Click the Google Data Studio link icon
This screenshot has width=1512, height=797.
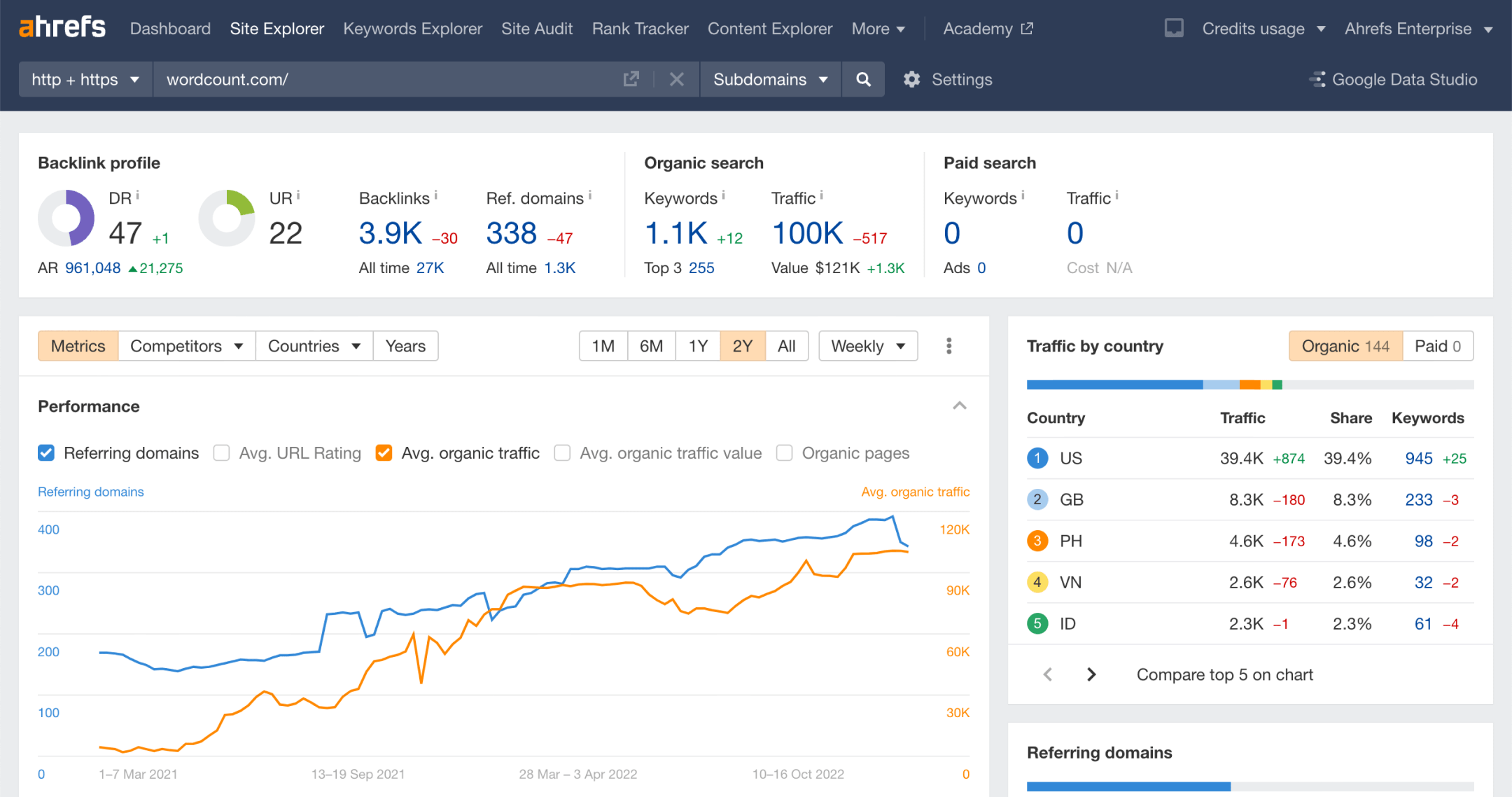coord(1318,79)
